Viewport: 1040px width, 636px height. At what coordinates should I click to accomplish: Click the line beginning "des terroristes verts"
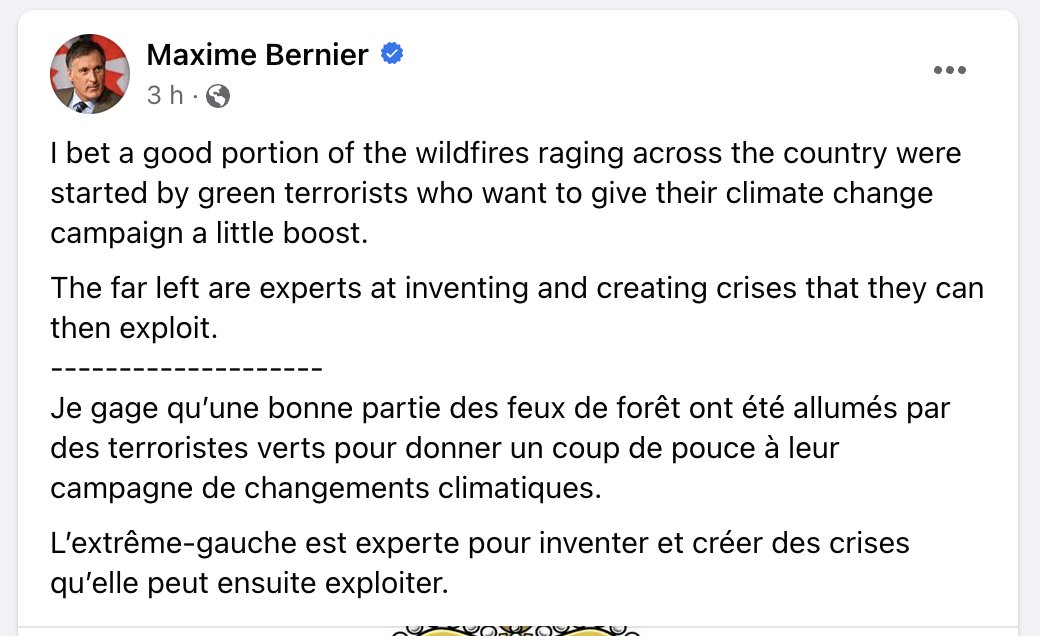[x=444, y=449]
